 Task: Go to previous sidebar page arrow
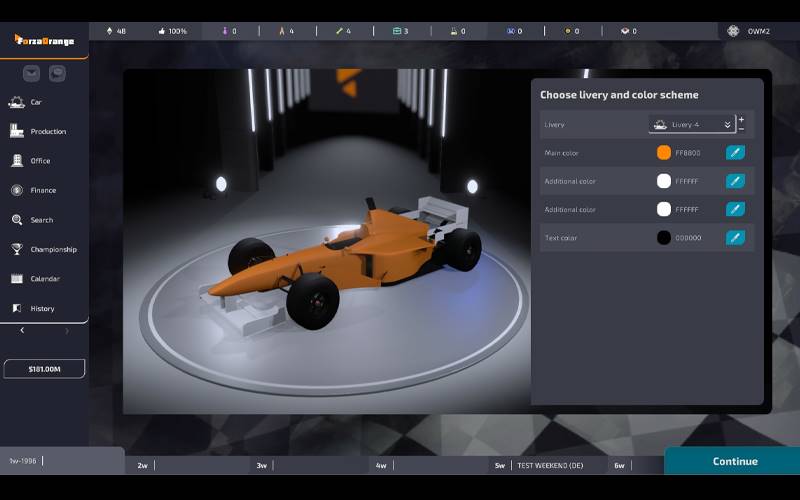(x=22, y=331)
